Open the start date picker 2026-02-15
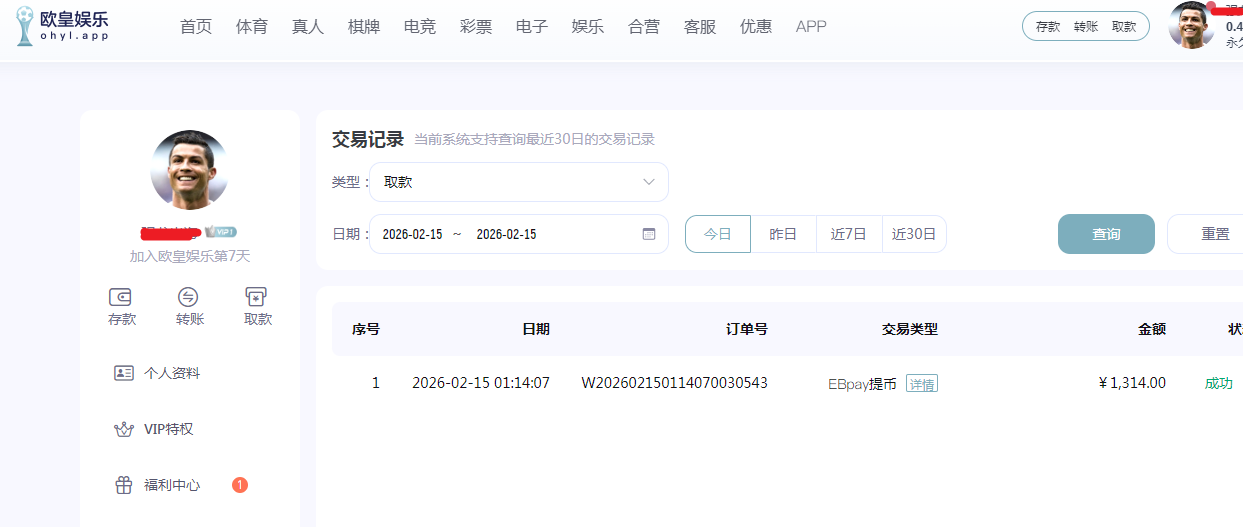Screen dimensions: 1243x527 (412, 234)
